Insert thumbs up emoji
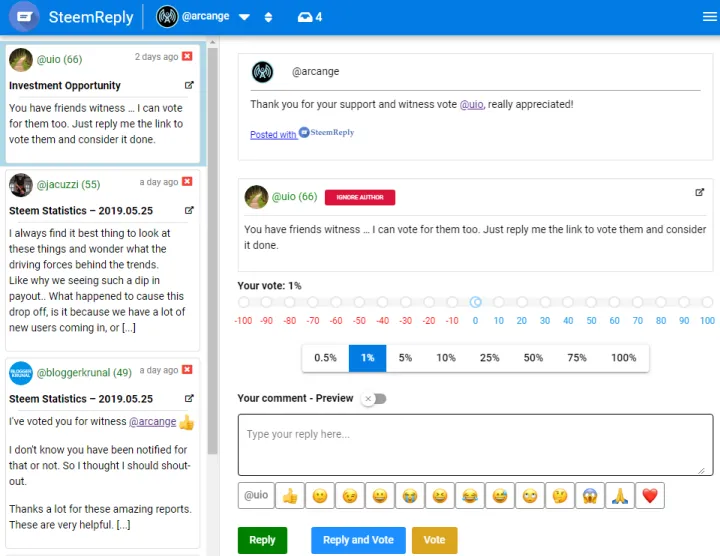This screenshot has width=720, height=556. coord(290,495)
